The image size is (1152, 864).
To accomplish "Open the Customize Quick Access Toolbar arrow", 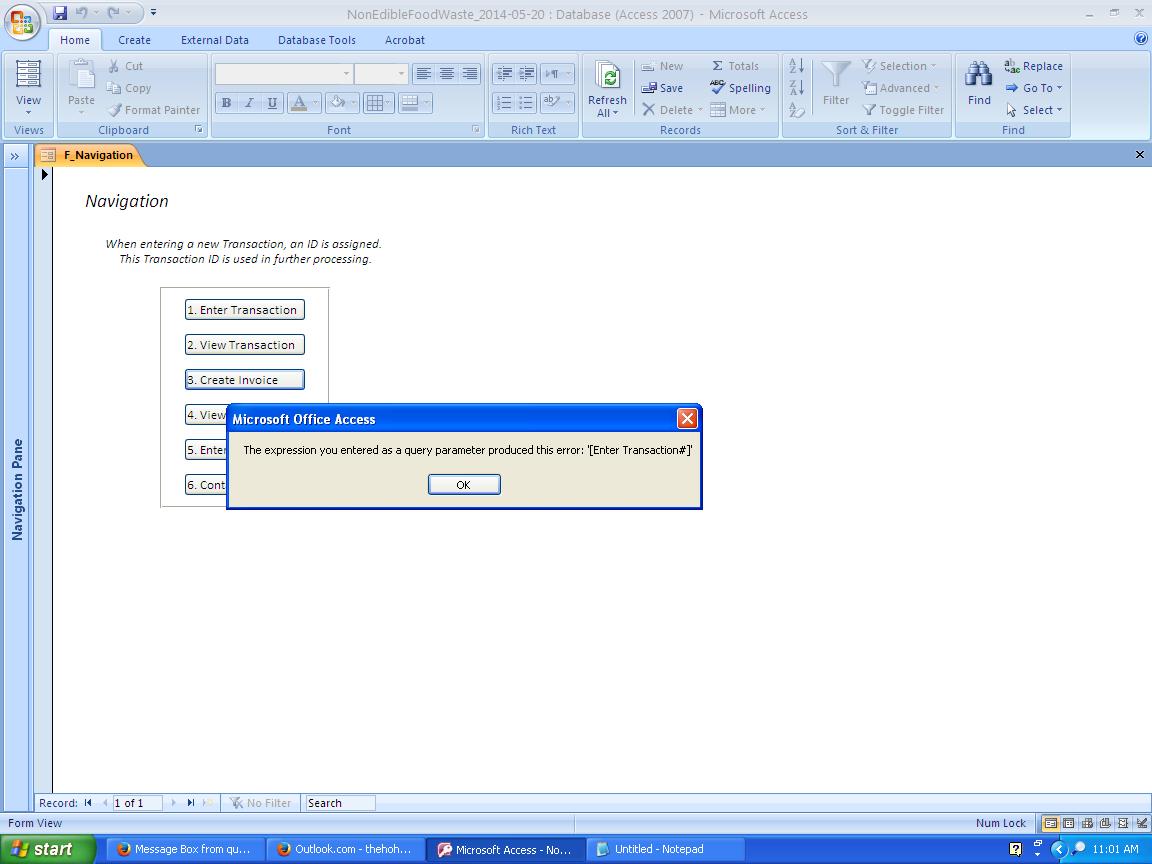I will point(153,12).
